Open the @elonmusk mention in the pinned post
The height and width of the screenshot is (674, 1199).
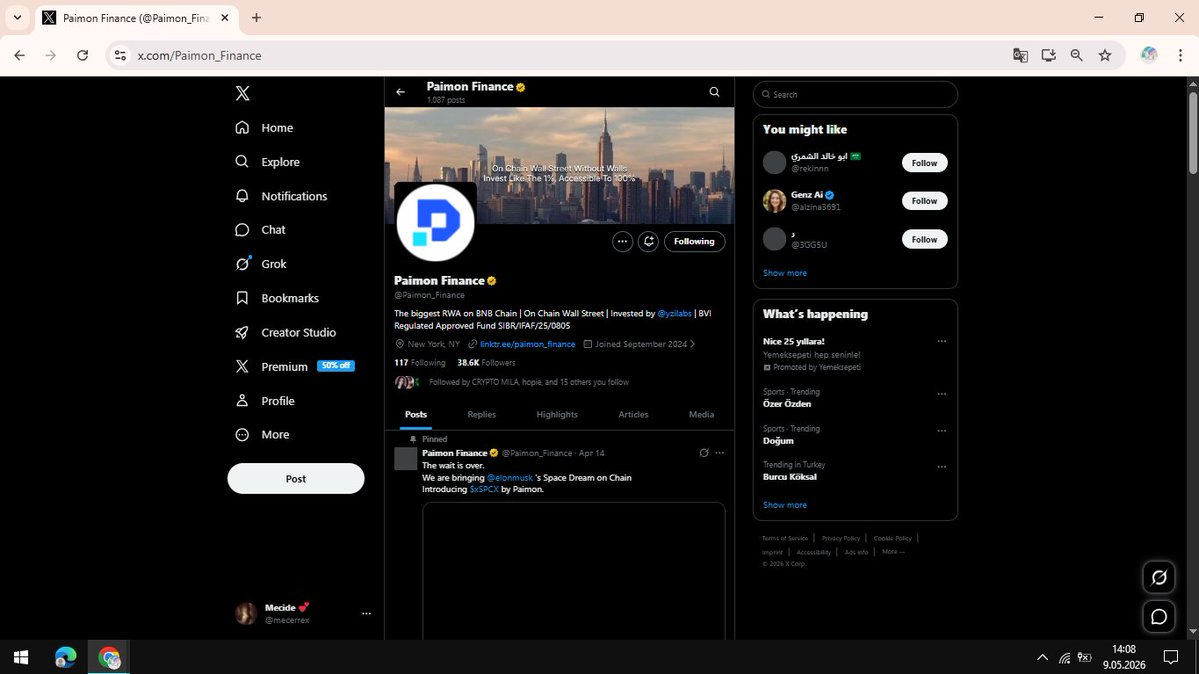tap(510, 477)
